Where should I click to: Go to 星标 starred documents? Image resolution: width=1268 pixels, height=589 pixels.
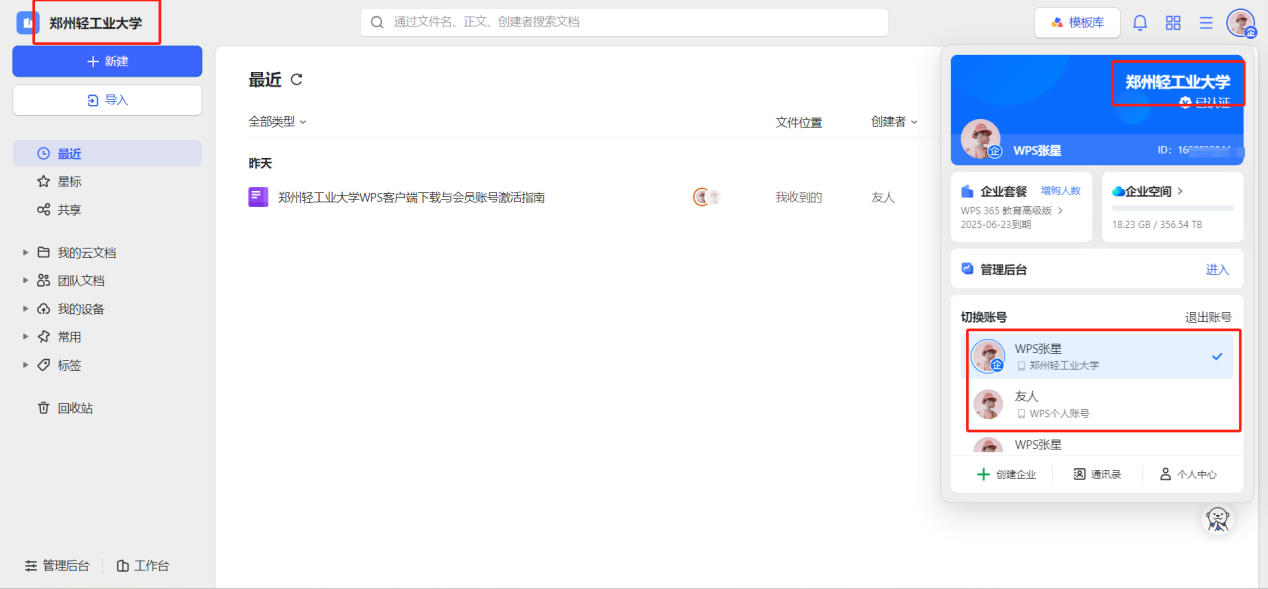coord(69,182)
